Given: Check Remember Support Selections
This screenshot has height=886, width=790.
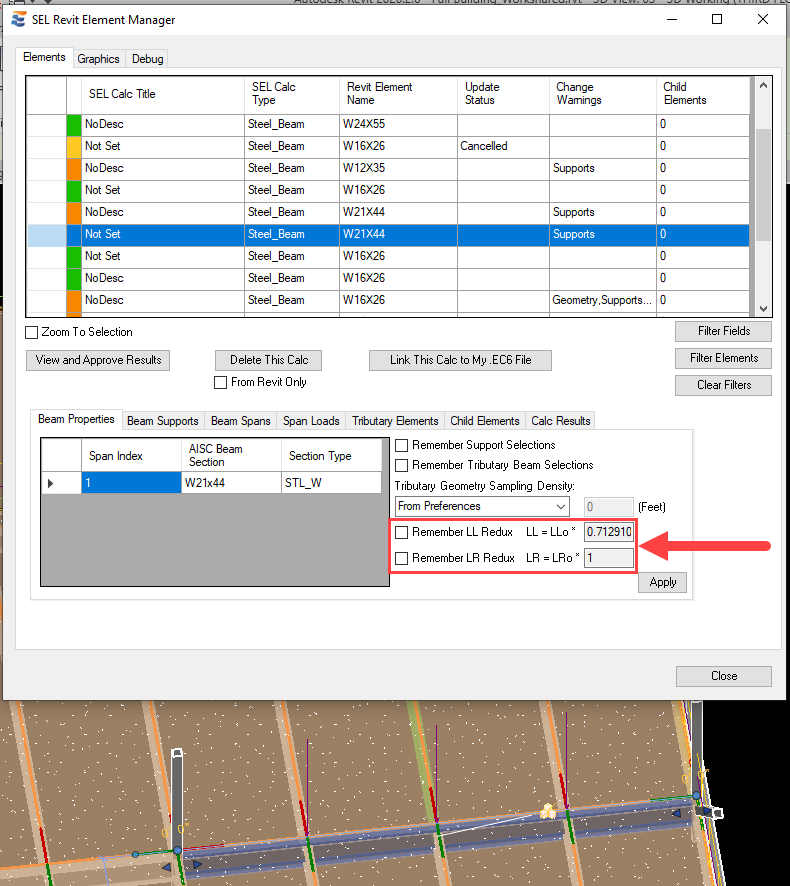Looking at the screenshot, I should pyautogui.click(x=401, y=445).
